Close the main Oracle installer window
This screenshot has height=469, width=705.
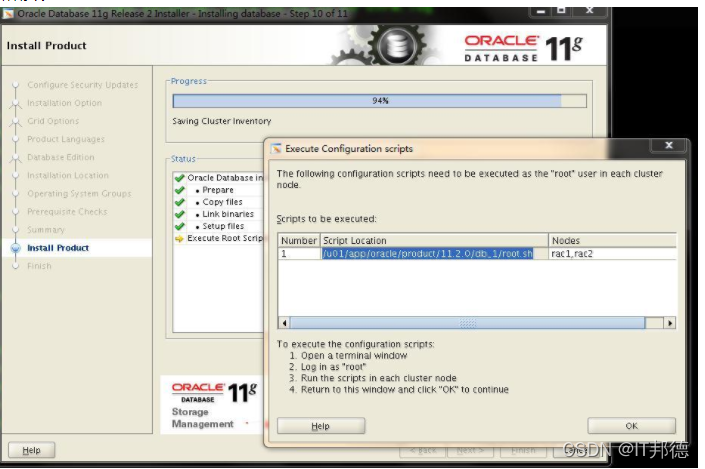click(x=589, y=10)
